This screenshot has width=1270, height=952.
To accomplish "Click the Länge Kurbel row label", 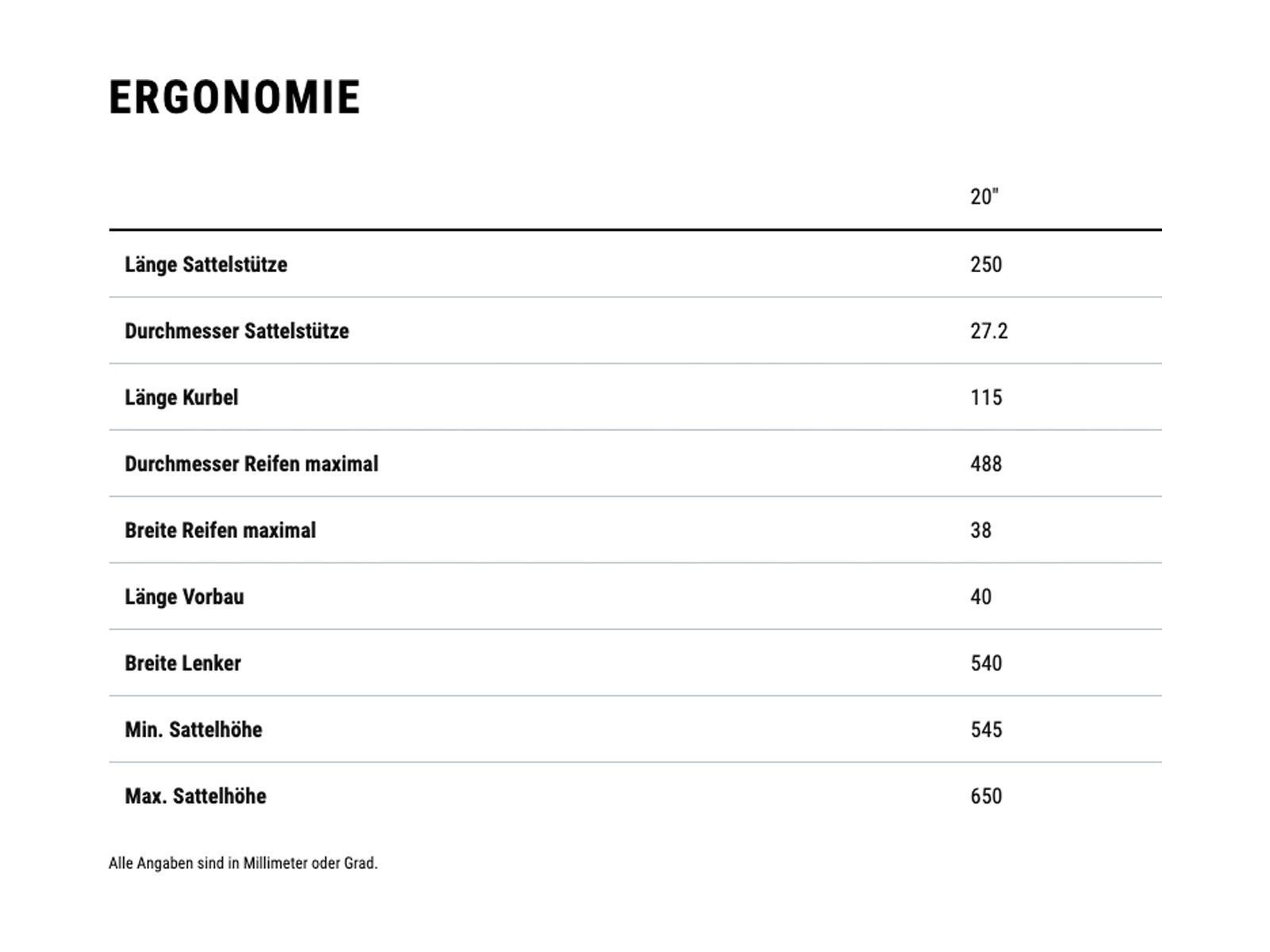I will tap(181, 397).
